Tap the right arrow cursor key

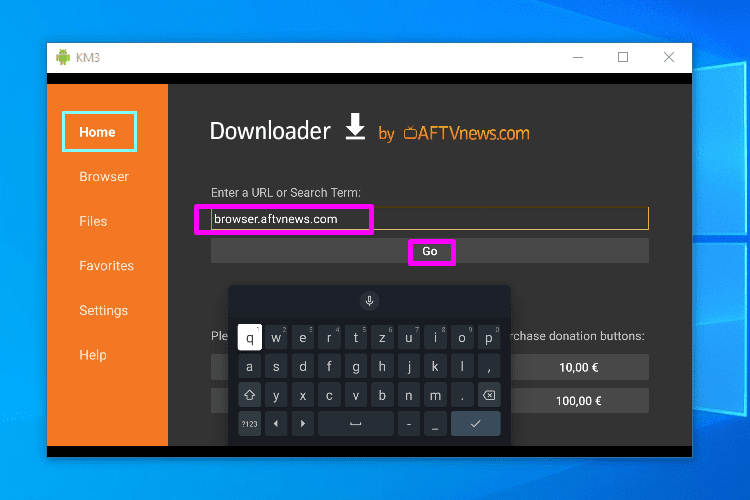(303, 424)
